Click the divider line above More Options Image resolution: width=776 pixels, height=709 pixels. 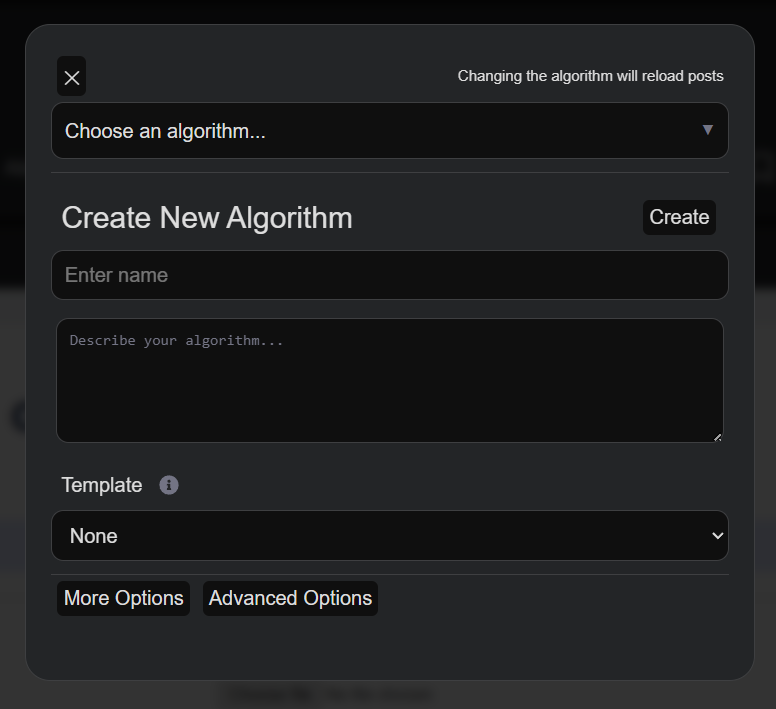tap(390, 574)
